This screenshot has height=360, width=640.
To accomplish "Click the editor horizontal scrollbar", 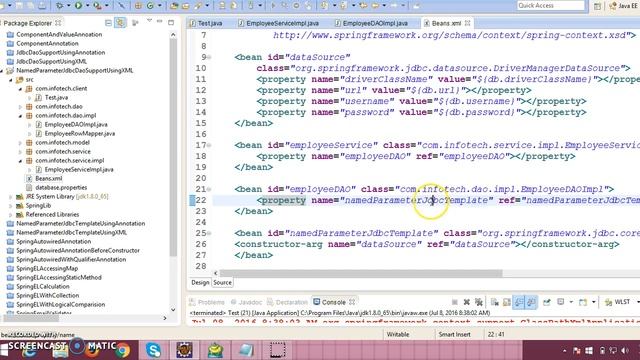I will (x=360, y=273).
